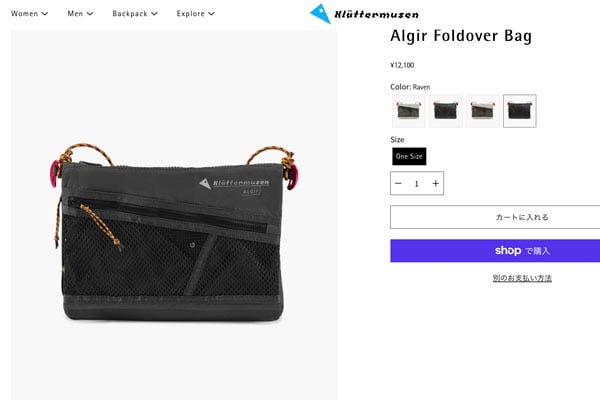Click the Women menu label
The width and height of the screenshot is (600, 400).
coord(24,14)
